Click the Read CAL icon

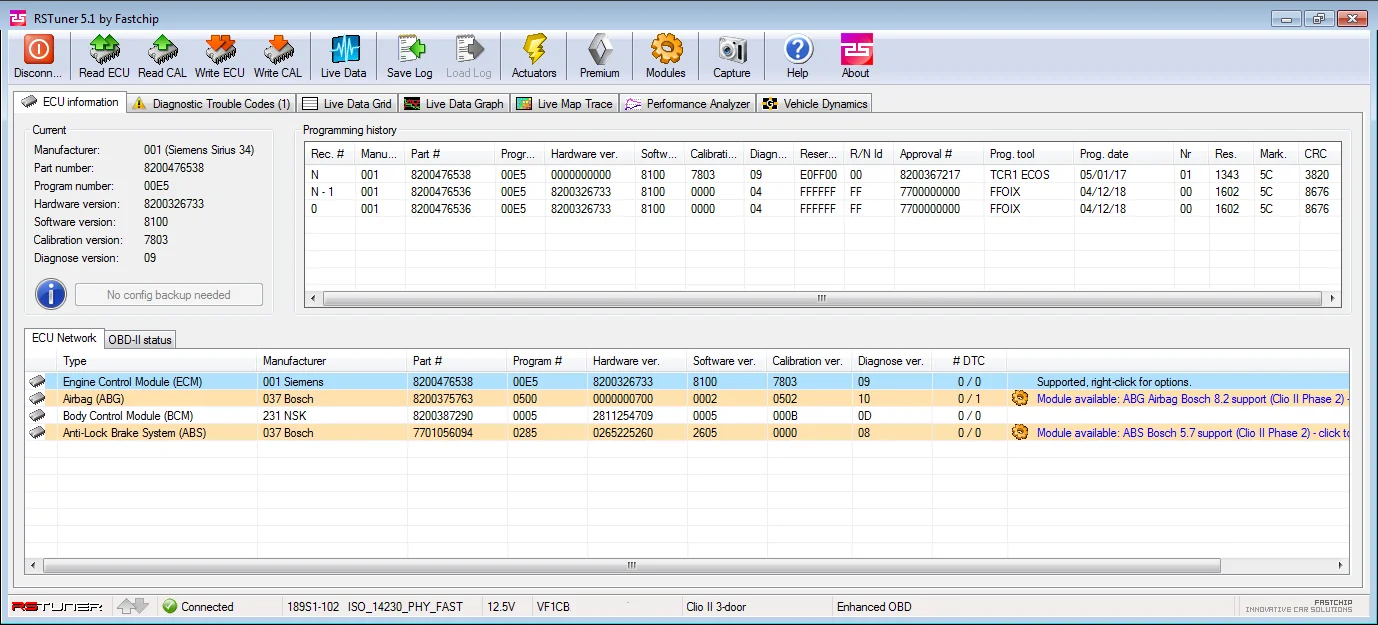click(162, 49)
